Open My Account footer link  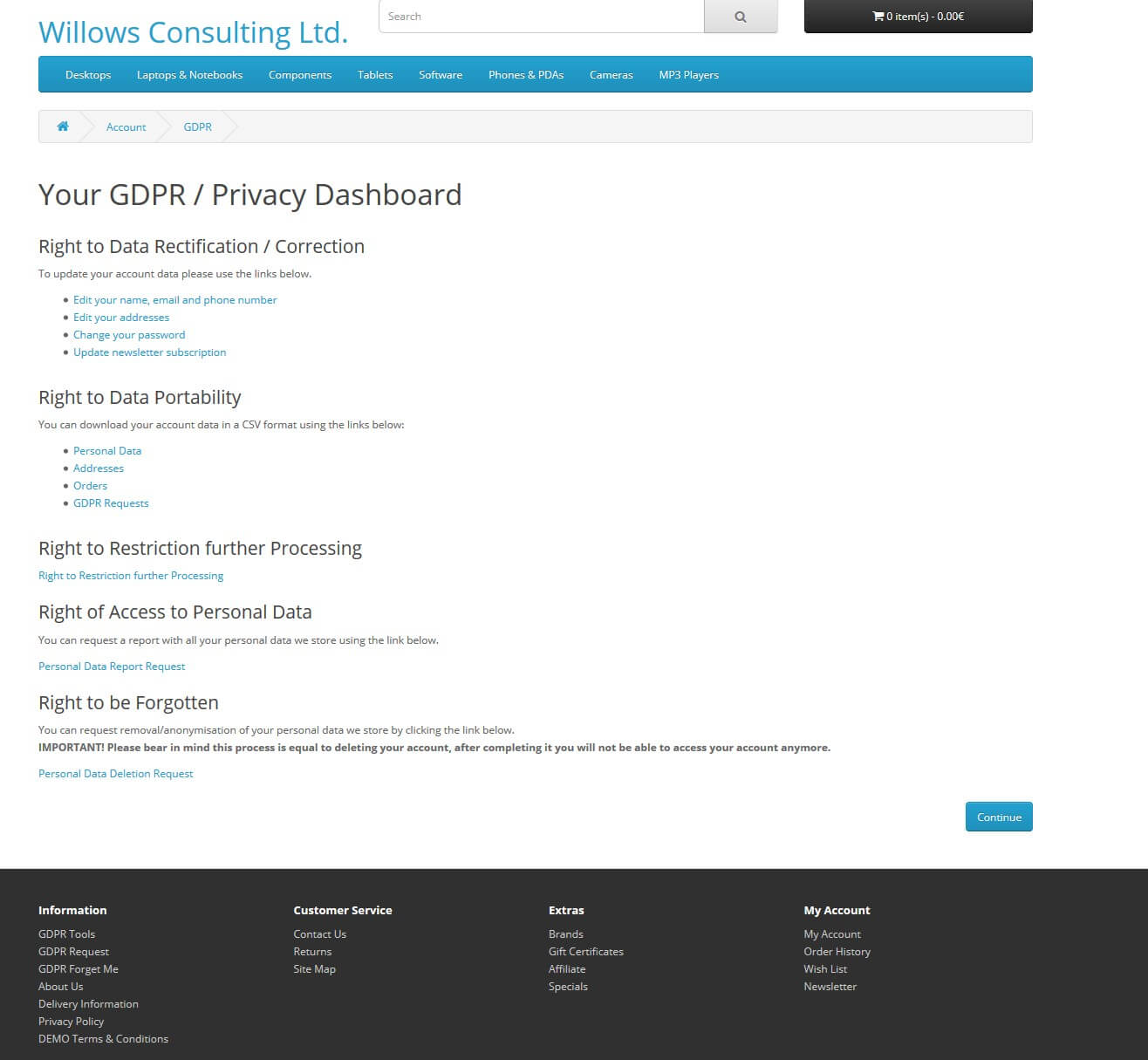tap(832, 934)
